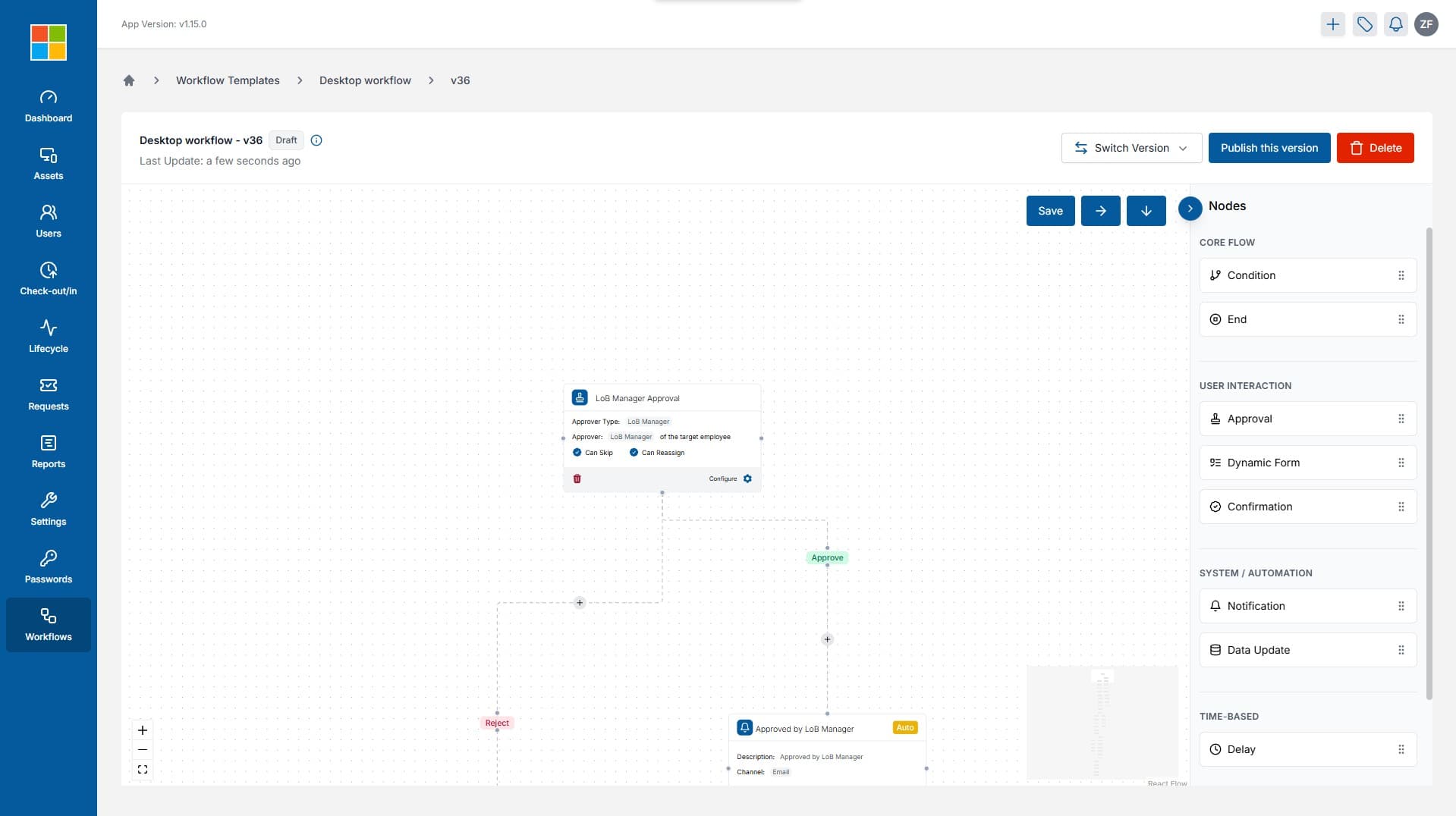The height and width of the screenshot is (816, 1456).
Task: Click the drag handle on Notification
Action: [1401, 606]
